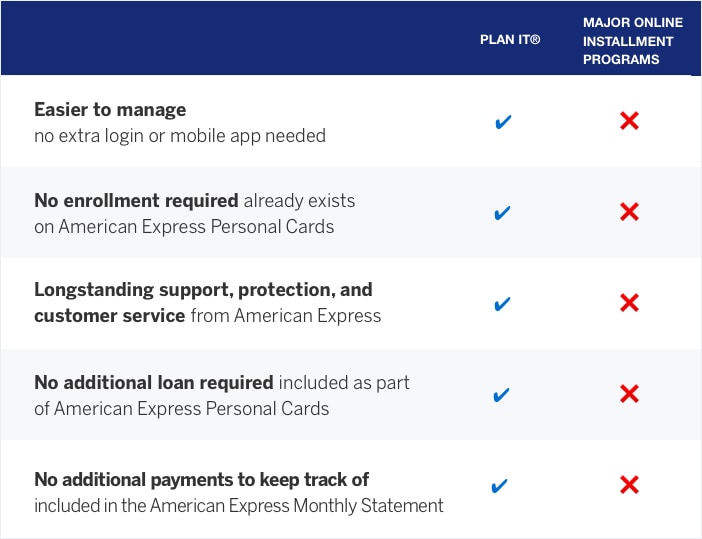Click the red X for Longstanding support row
Viewport: 702px width, 539px height.
click(x=629, y=303)
